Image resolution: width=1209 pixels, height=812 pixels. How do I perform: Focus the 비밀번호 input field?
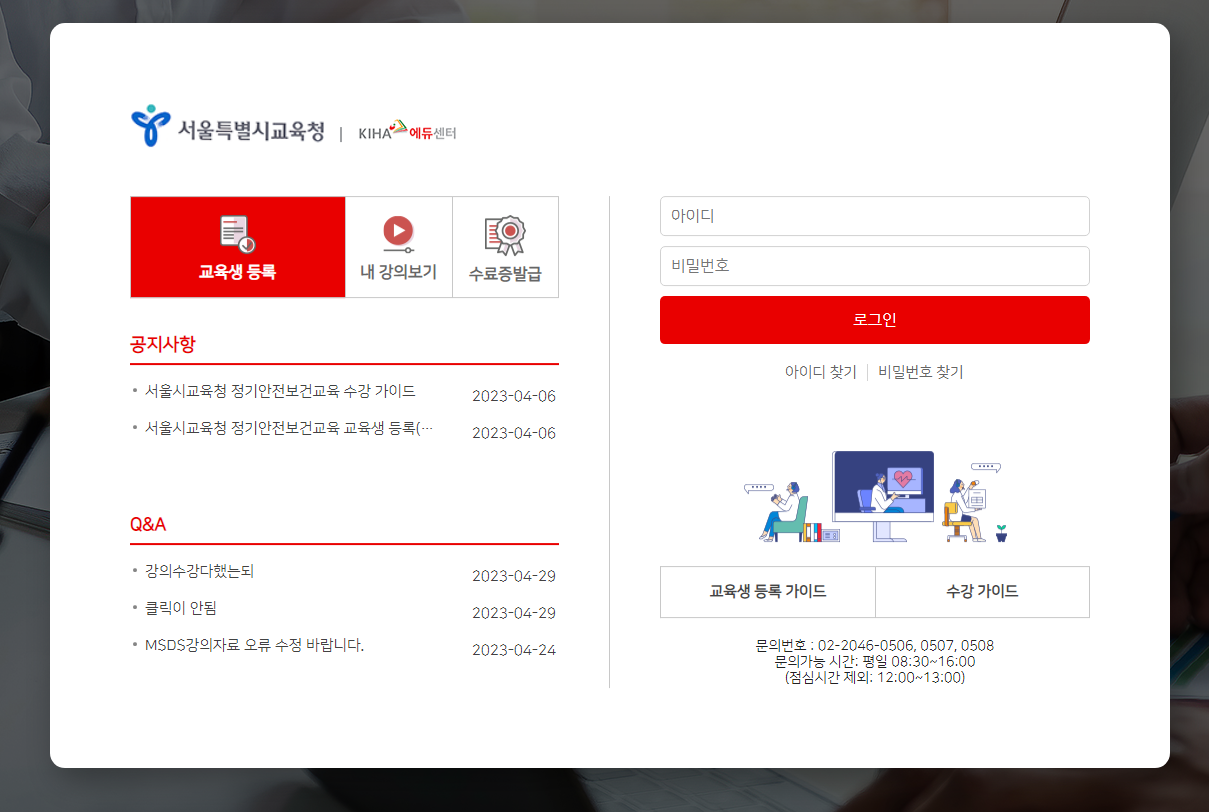click(874, 266)
